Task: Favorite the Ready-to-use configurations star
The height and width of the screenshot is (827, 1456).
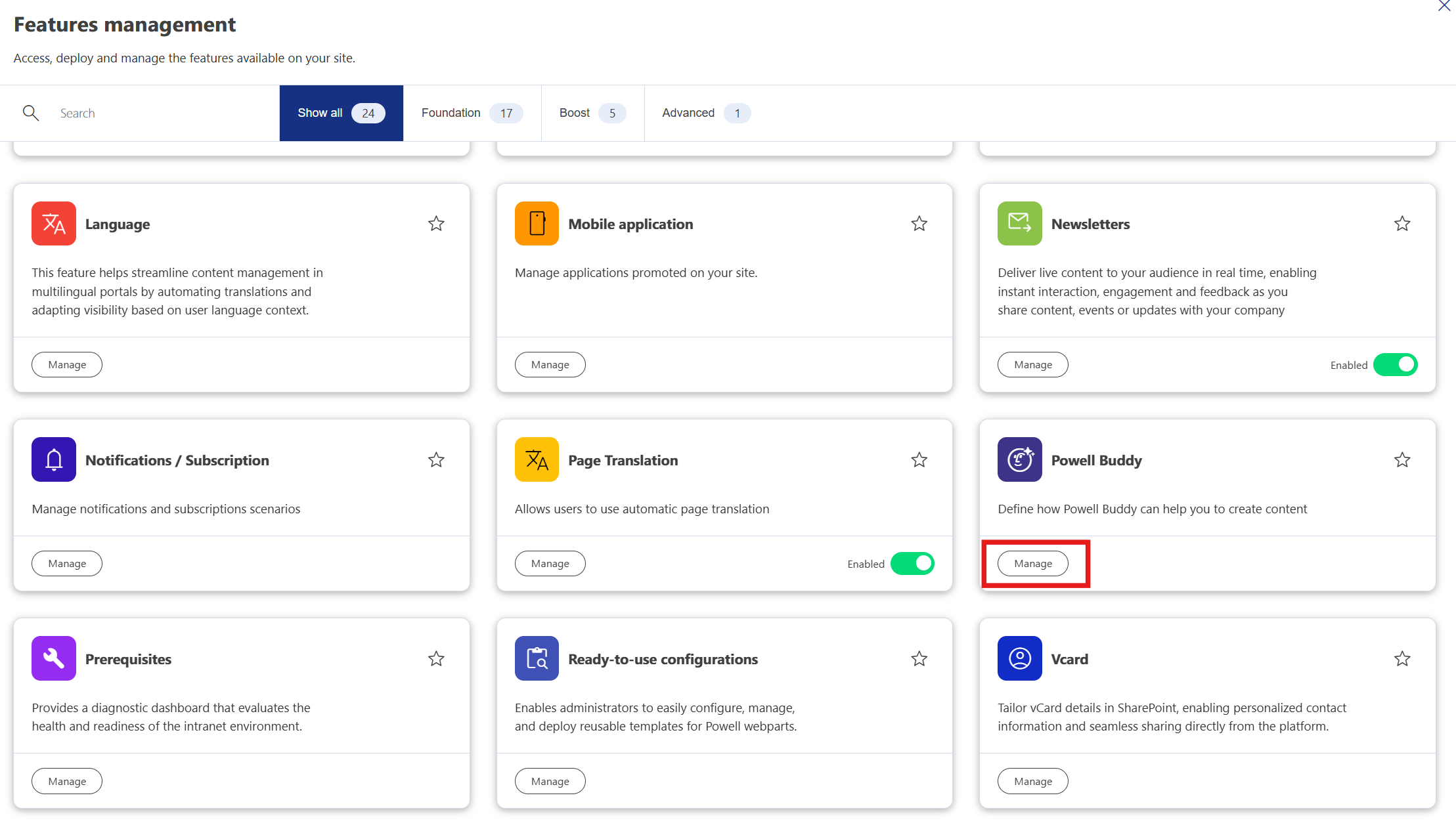Action: 919,659
